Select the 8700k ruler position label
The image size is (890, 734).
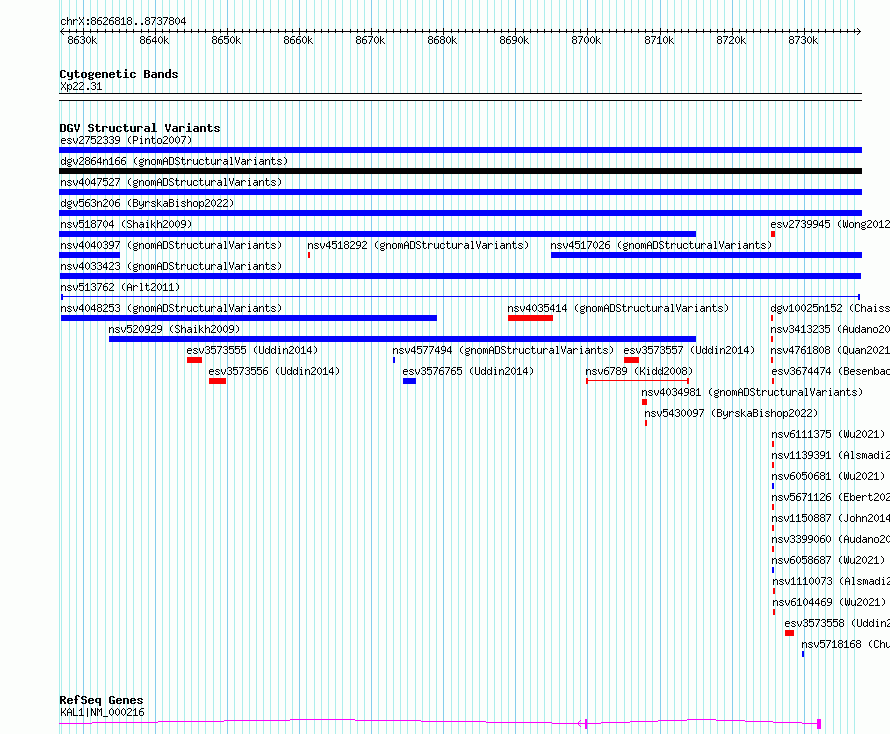click(x=586, y=40)
